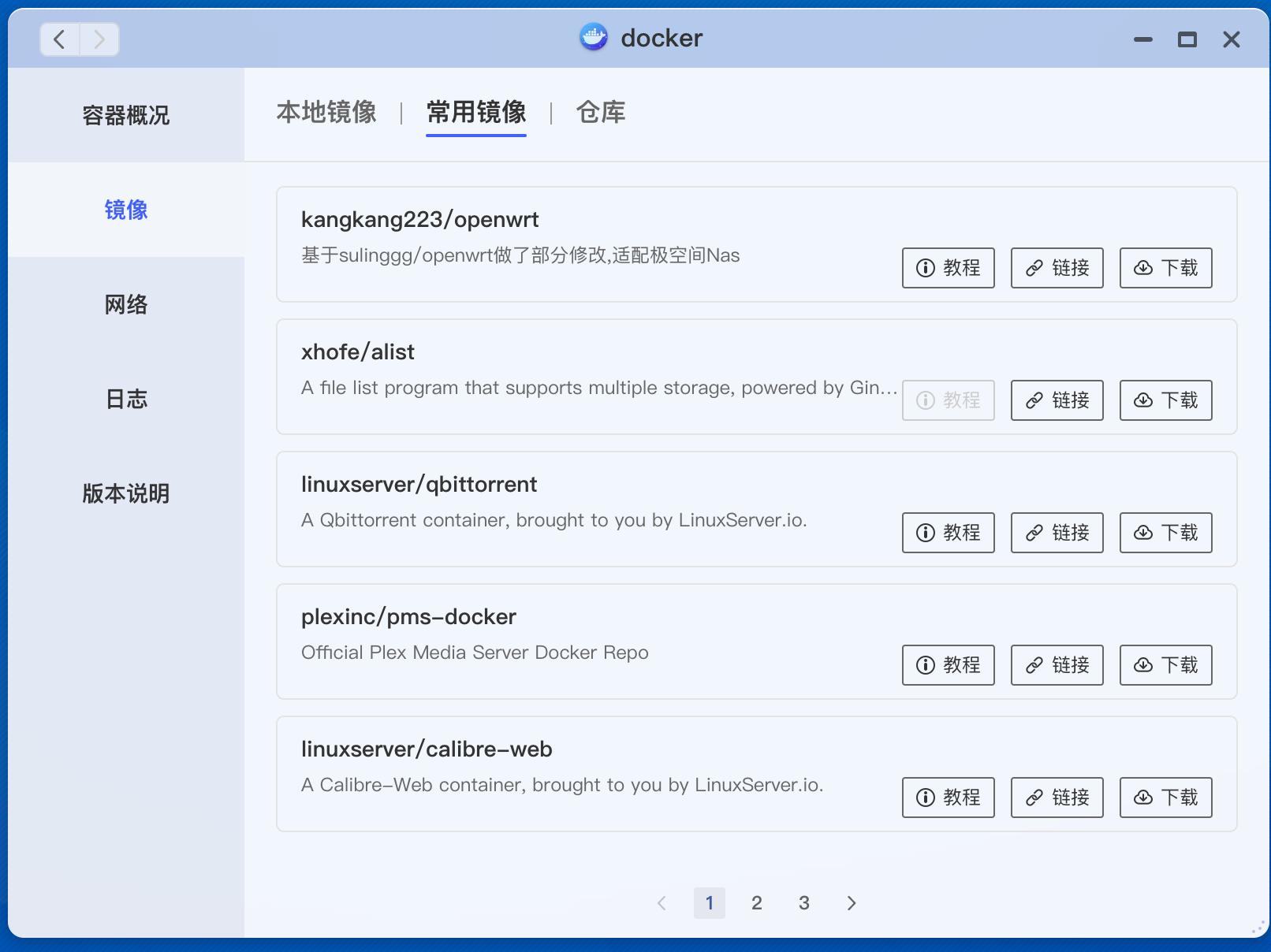1271x952 pixels.
Task: Open the 仓库 tab
Action: coord(601,113)
